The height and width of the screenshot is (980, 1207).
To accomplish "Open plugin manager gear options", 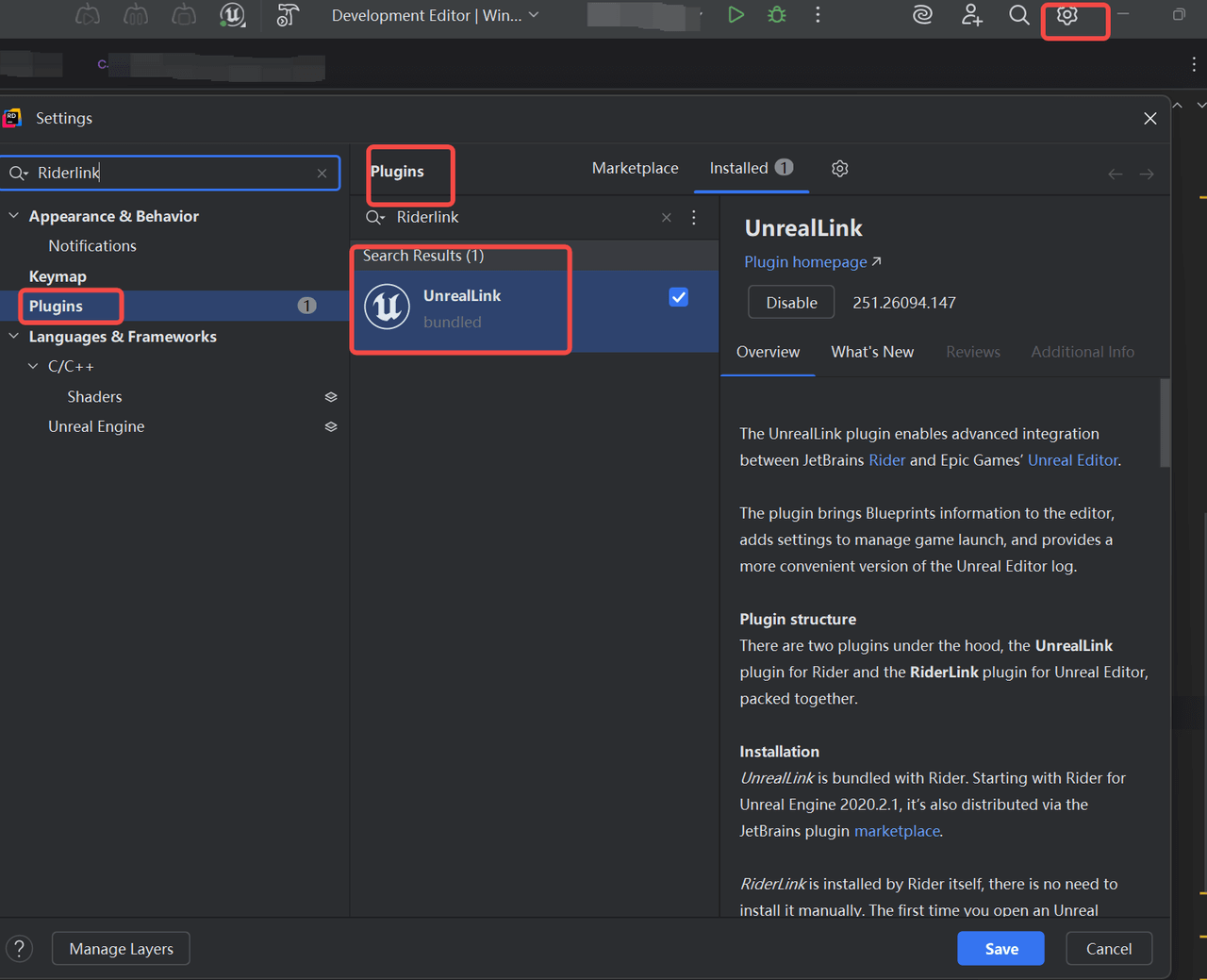I will pyautogui.click(x=839, y=168).
